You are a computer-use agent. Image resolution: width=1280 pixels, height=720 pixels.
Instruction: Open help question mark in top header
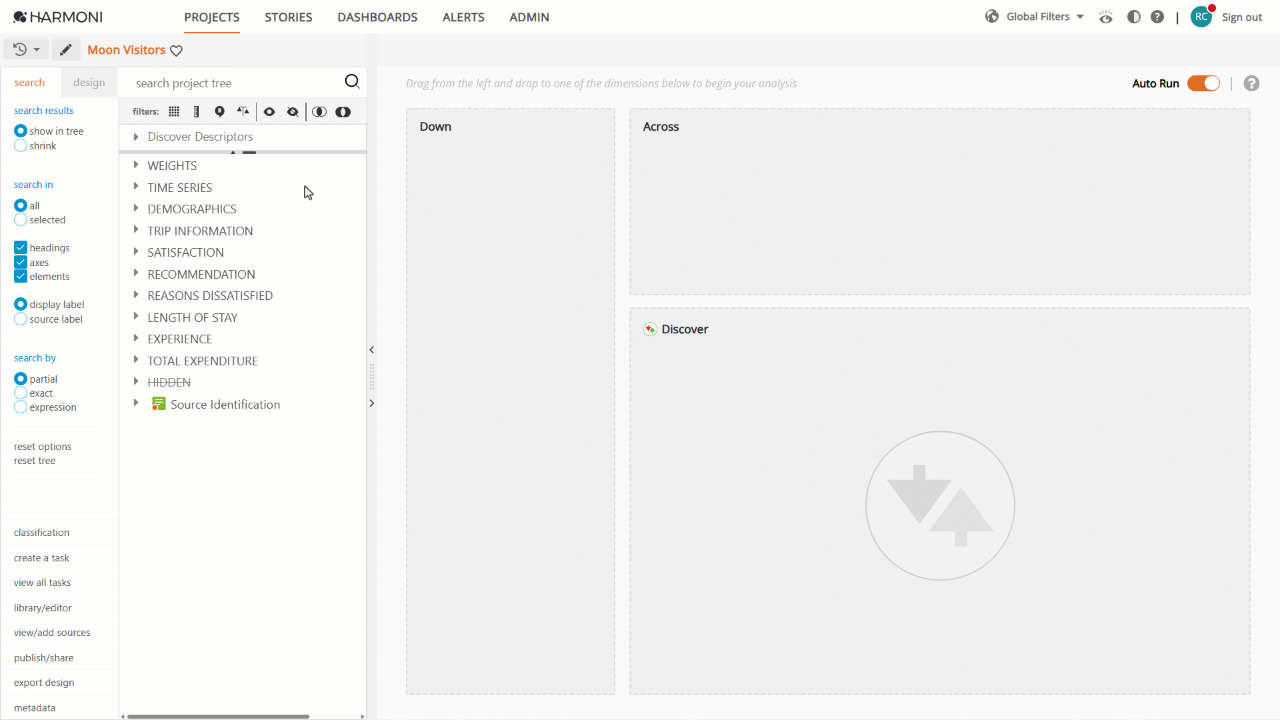[x=1157, y=17]
